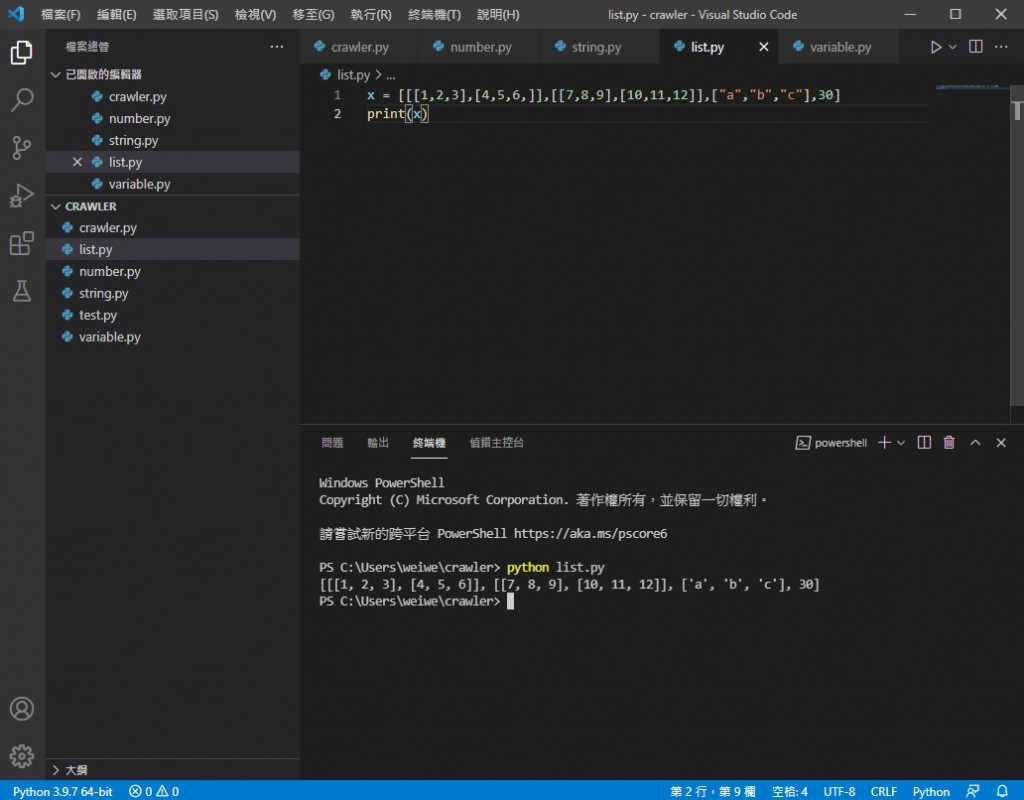Open run button dropdown arrow

click(952, 47)
